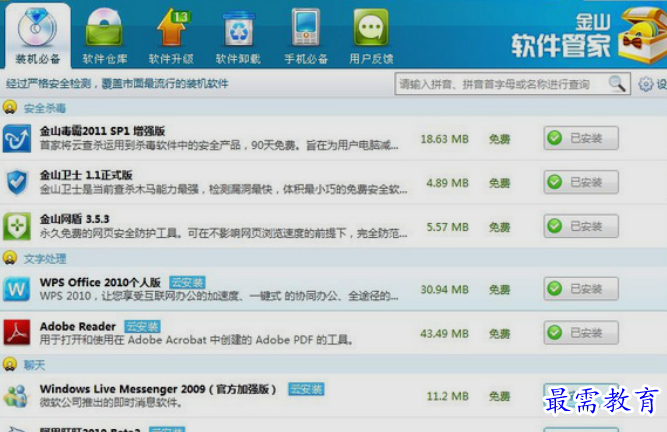Click 已安装 button for Adobe Reader
Screen dimensions: 667x432
pyautogui.click(x=581, y=333)
